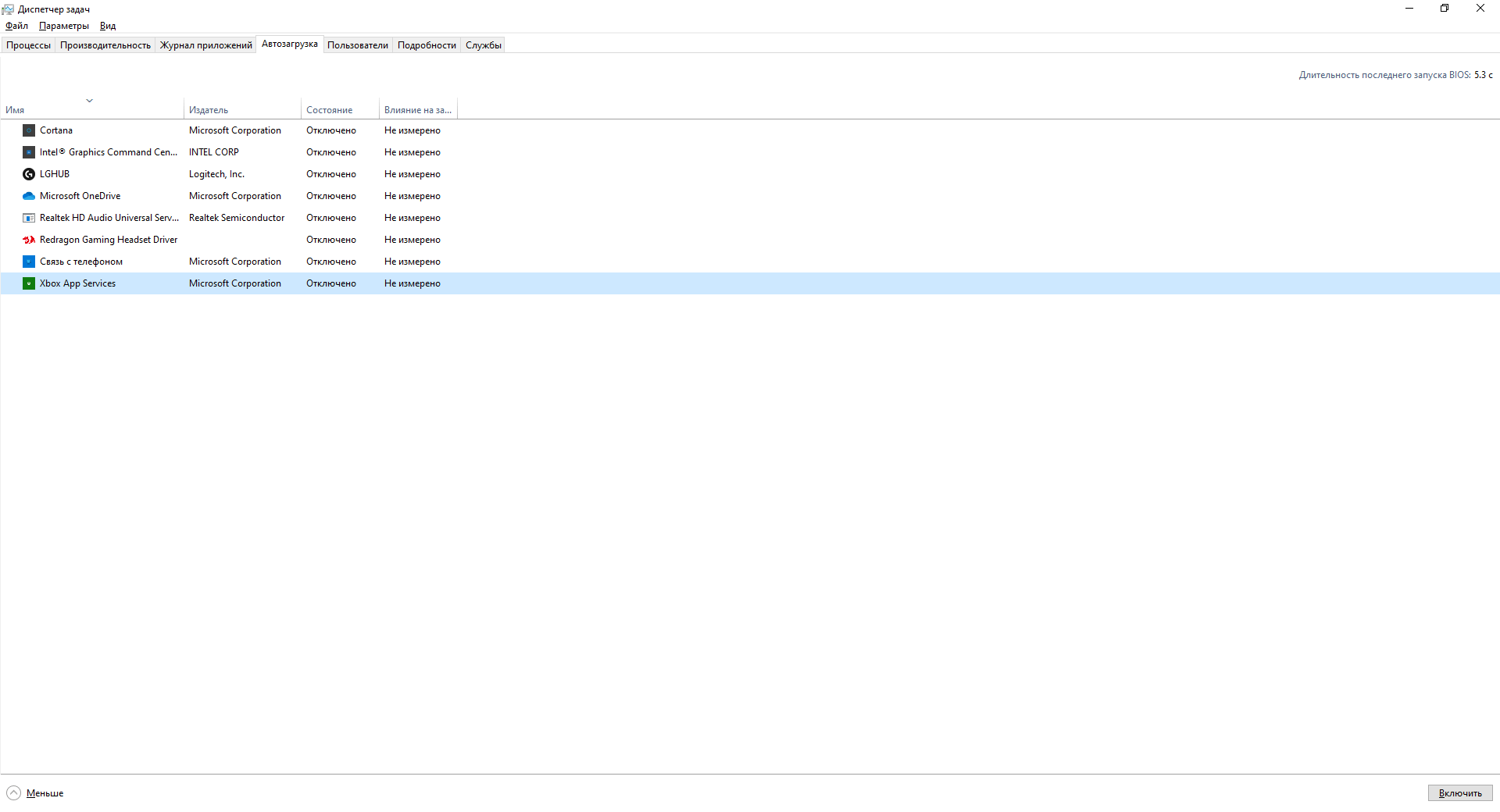
Task: Close the Диспетчер задач window
Action: tap(1480, 9)
